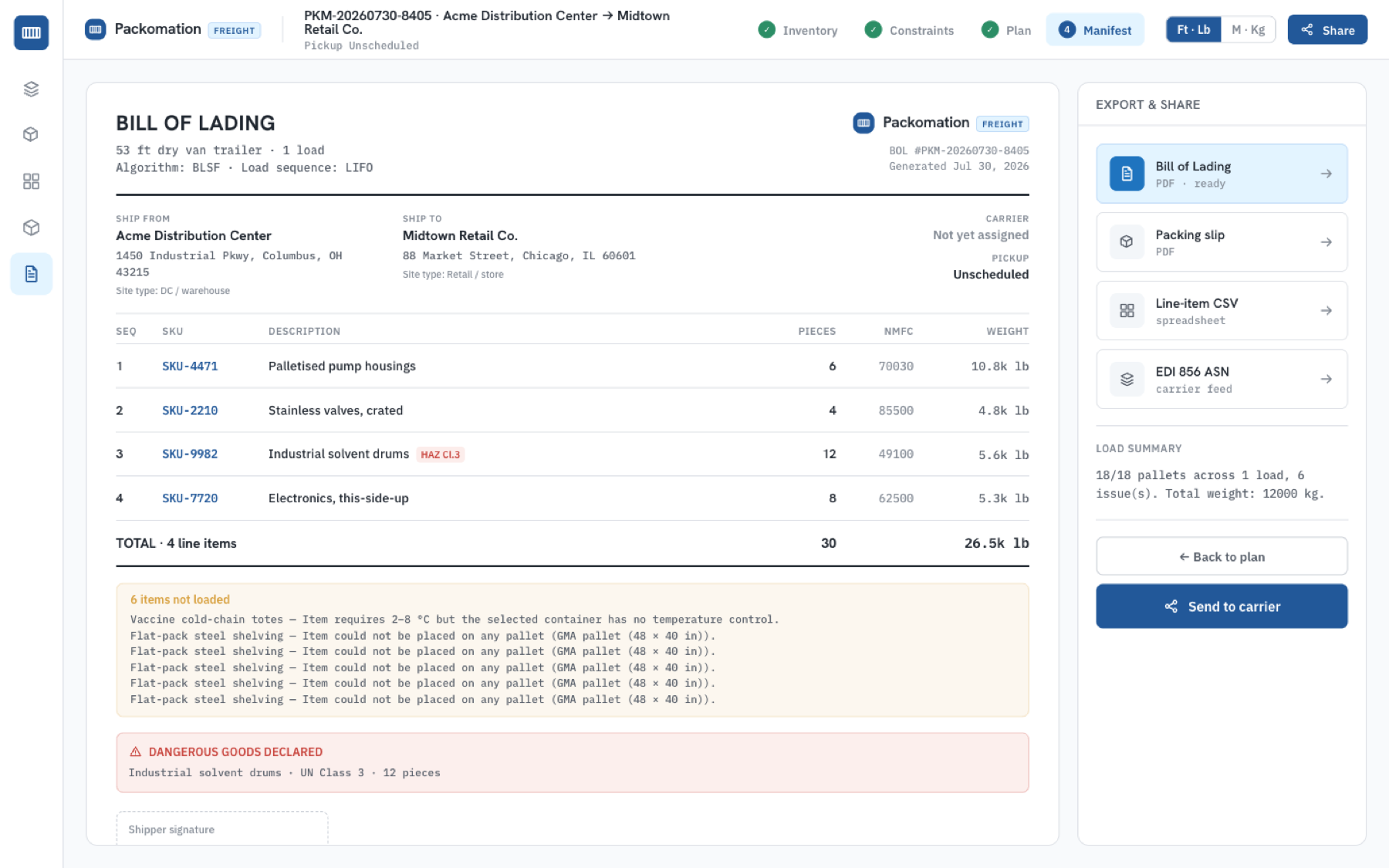Viewport: 1389px width, 868px height.
Task: Click the Plan step checkmark icon
Action: coord(989,29)
